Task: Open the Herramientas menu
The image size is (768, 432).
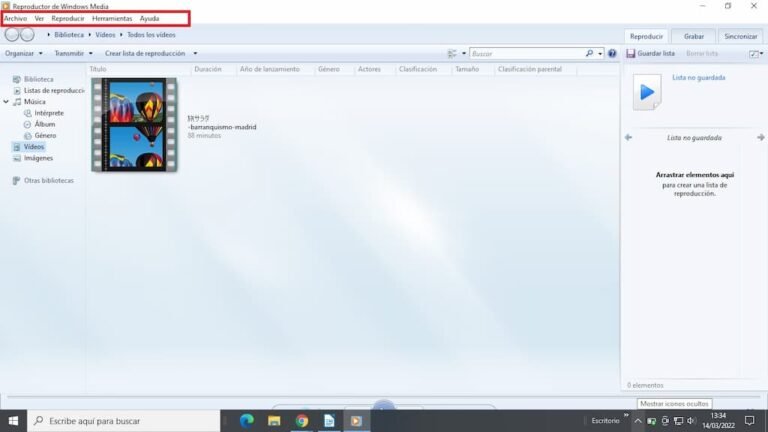Action: 111,18
